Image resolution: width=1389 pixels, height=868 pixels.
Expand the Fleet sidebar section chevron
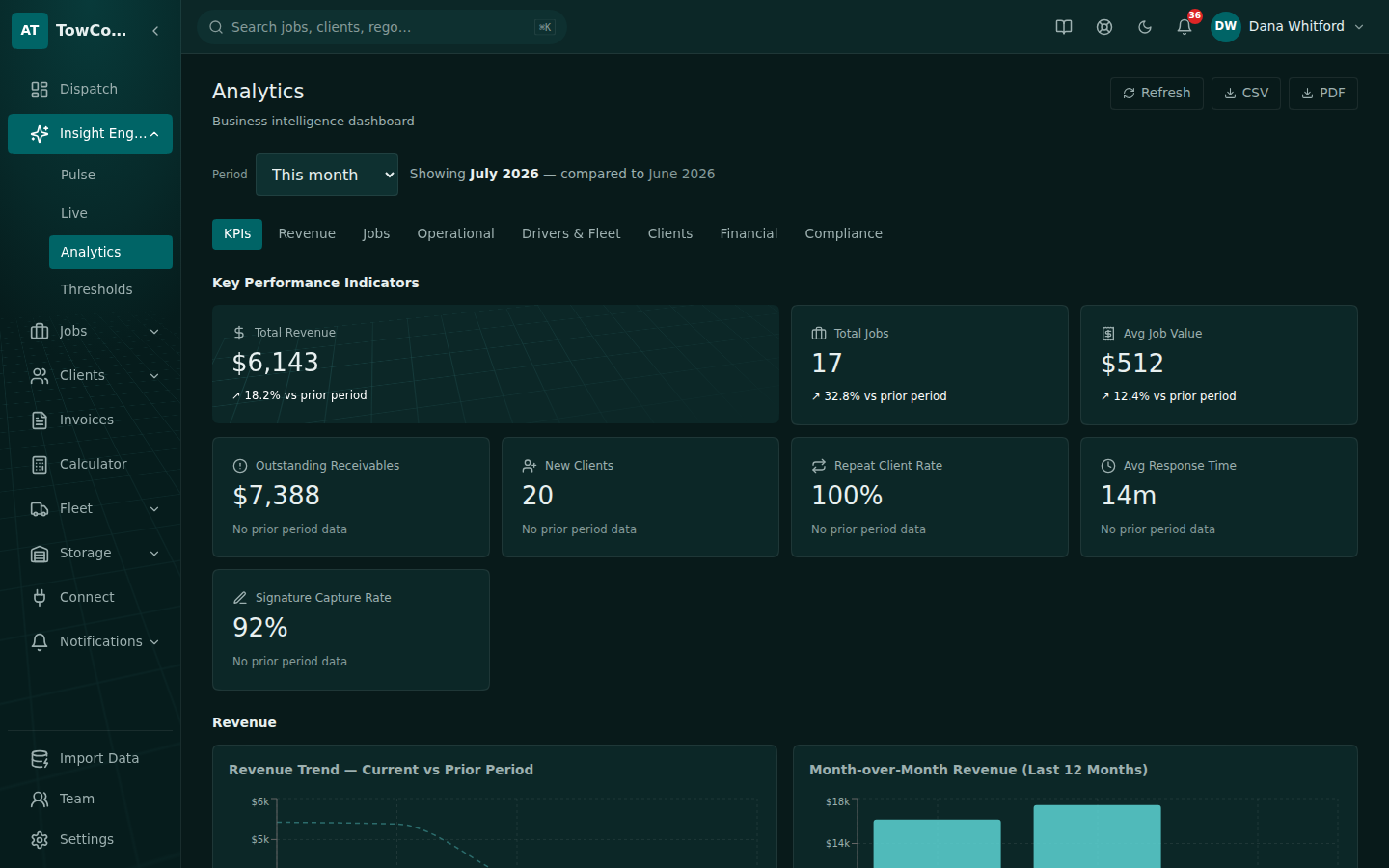coord(154,509)
